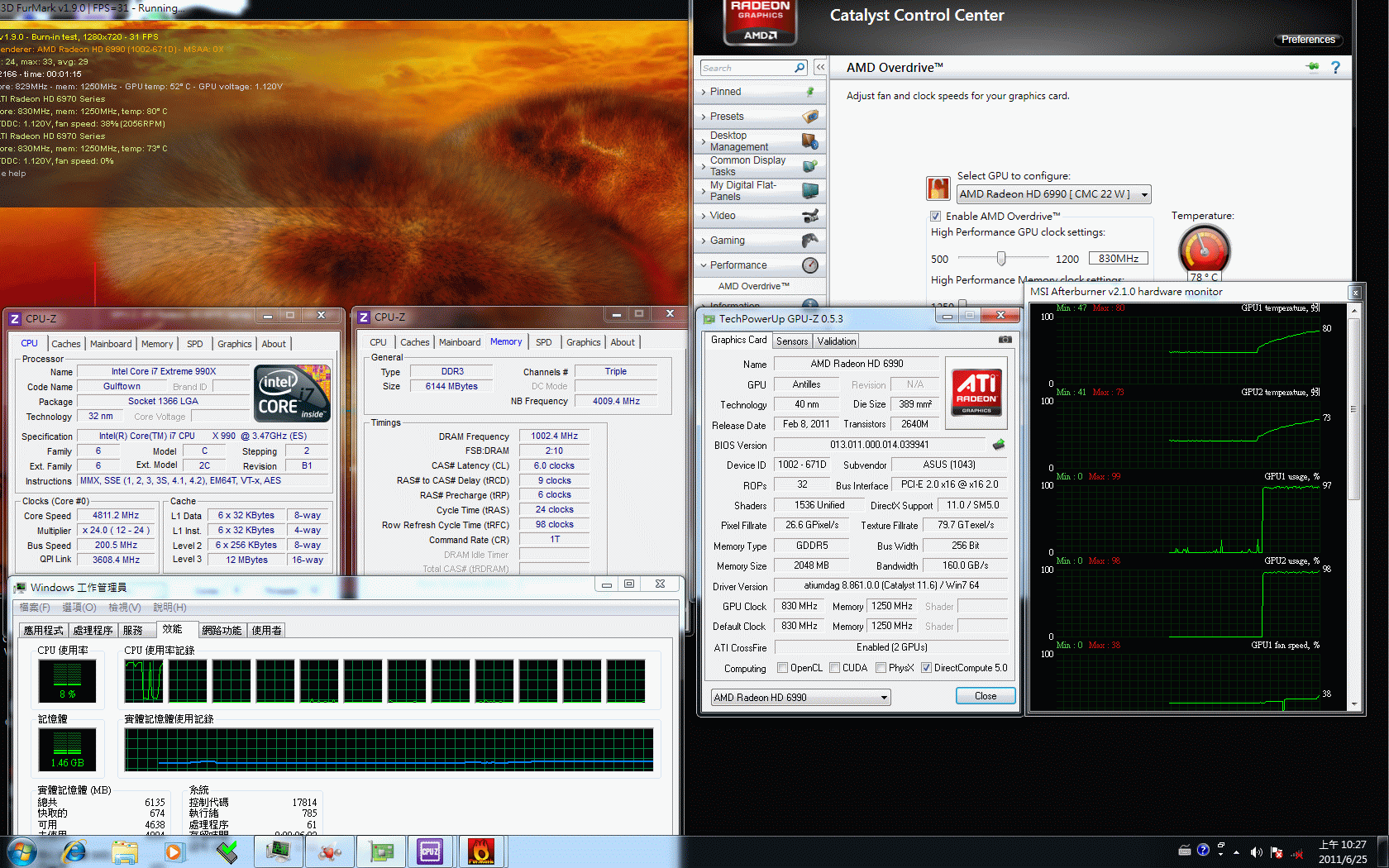Show hidden tray icons arrow
1389x868 pixels.
click(x=1237, y=852)
